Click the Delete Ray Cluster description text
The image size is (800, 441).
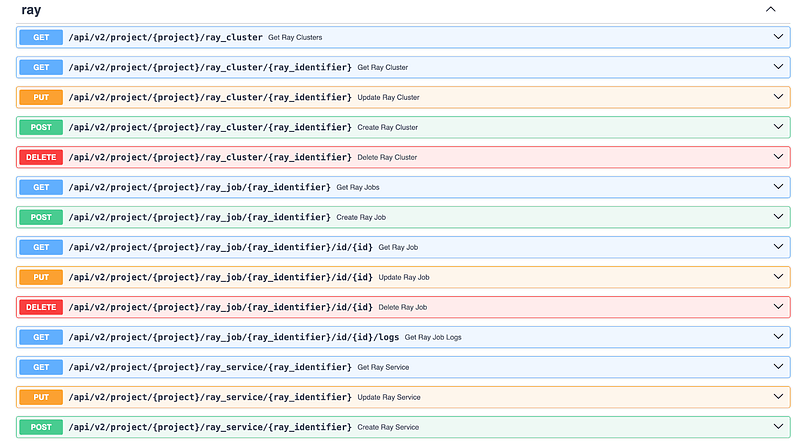pos(387,157)
